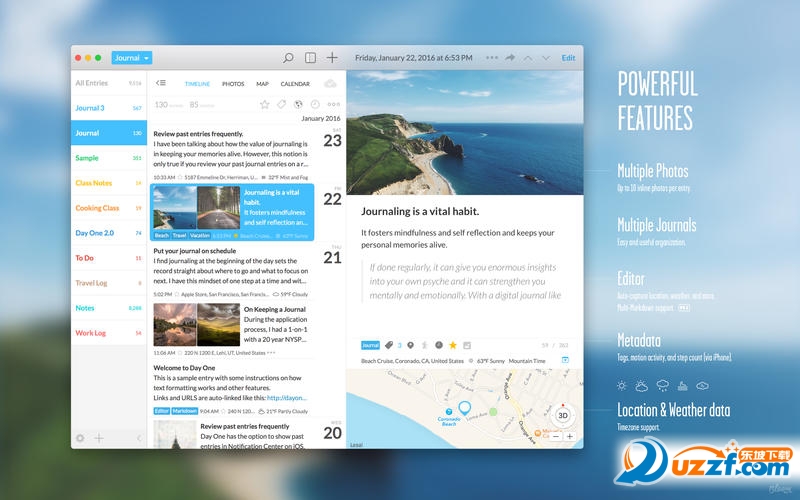Zoom in the map with plus button
Viewport: 800px width, 500px height.
coord(569,436)
